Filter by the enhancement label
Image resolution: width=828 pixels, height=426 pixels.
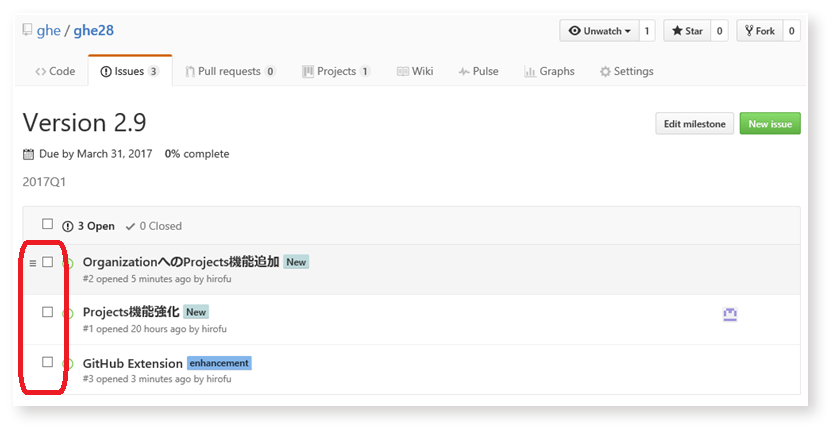pyautogui.click(x=219, y=363)
